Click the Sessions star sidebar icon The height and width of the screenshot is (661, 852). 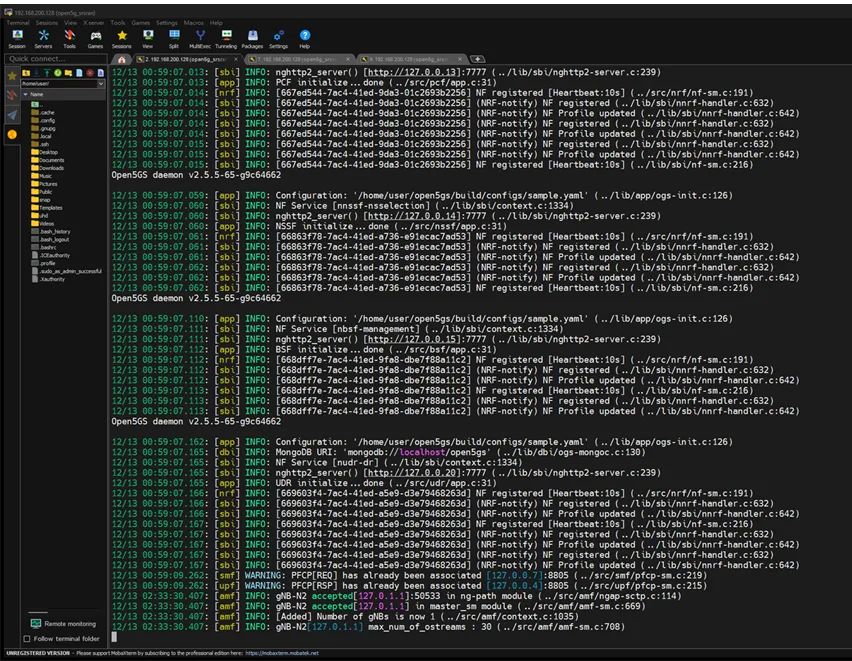[12, 76]
